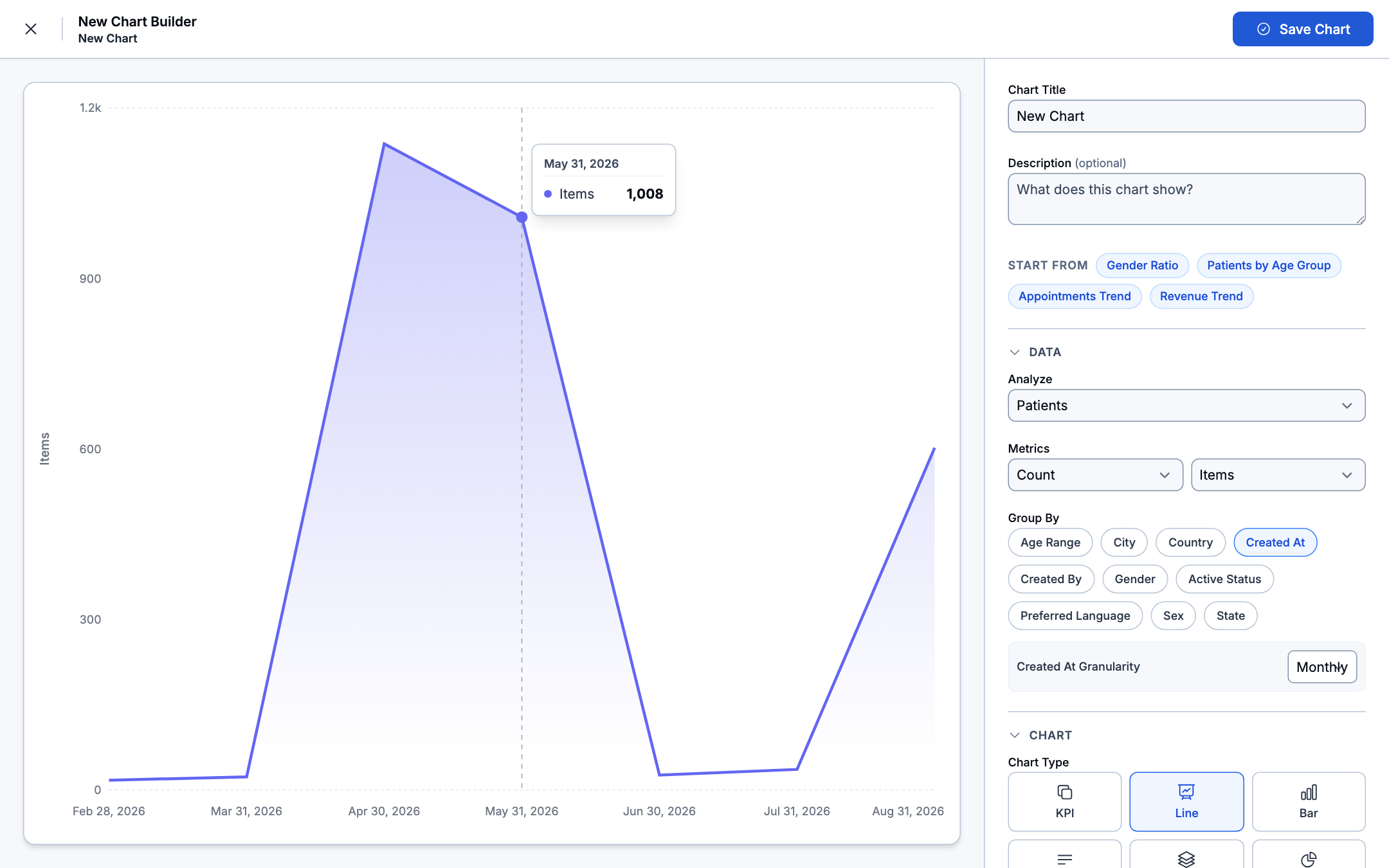Start from the Appointments Trend template
This screenshot has height=868, width=1389.
pos(1075,296)
